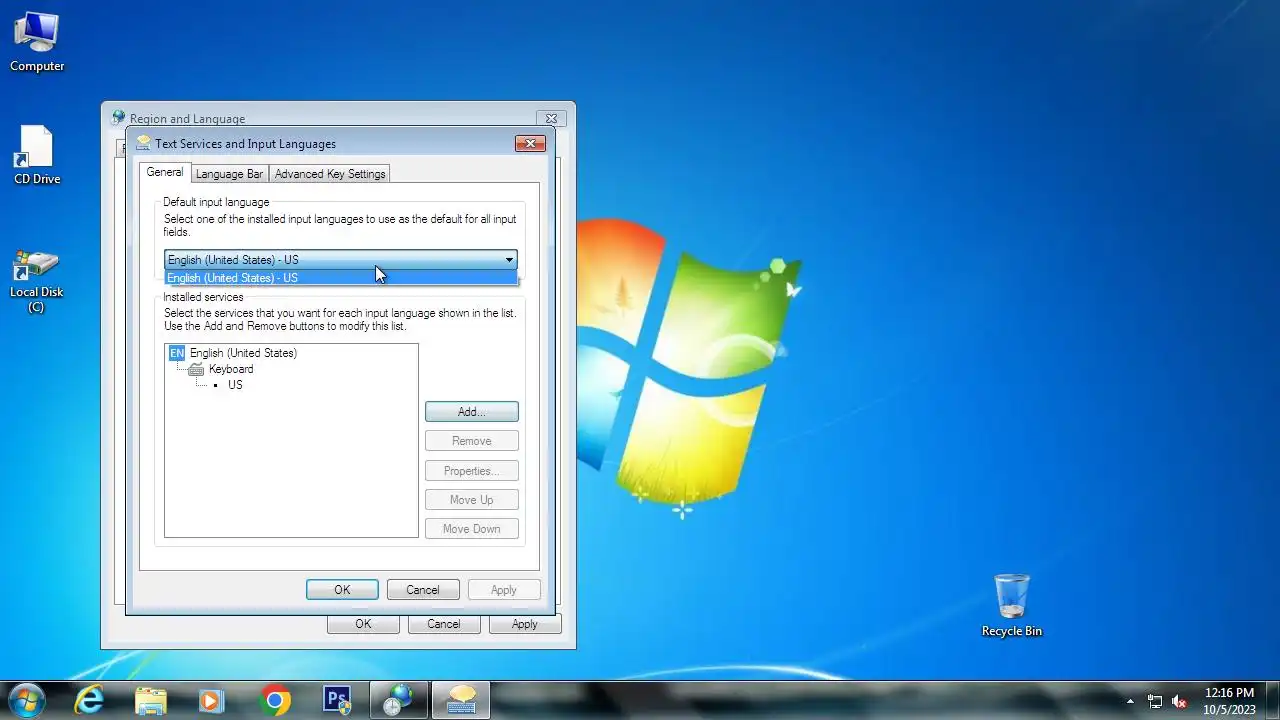Open the taskbar clock and date
Screen dimensions: 1280x720
[1229, 700]
